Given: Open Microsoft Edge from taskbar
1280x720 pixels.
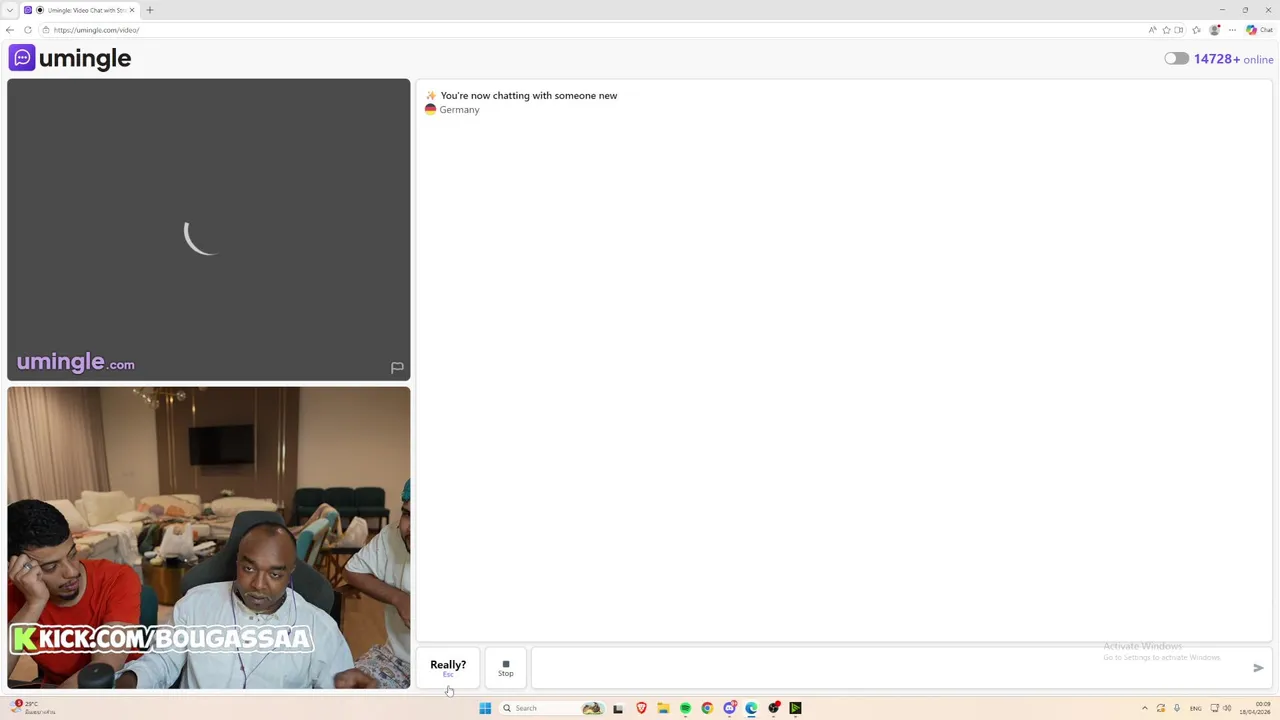Looking at the screenshot, I should pos(751,708).
